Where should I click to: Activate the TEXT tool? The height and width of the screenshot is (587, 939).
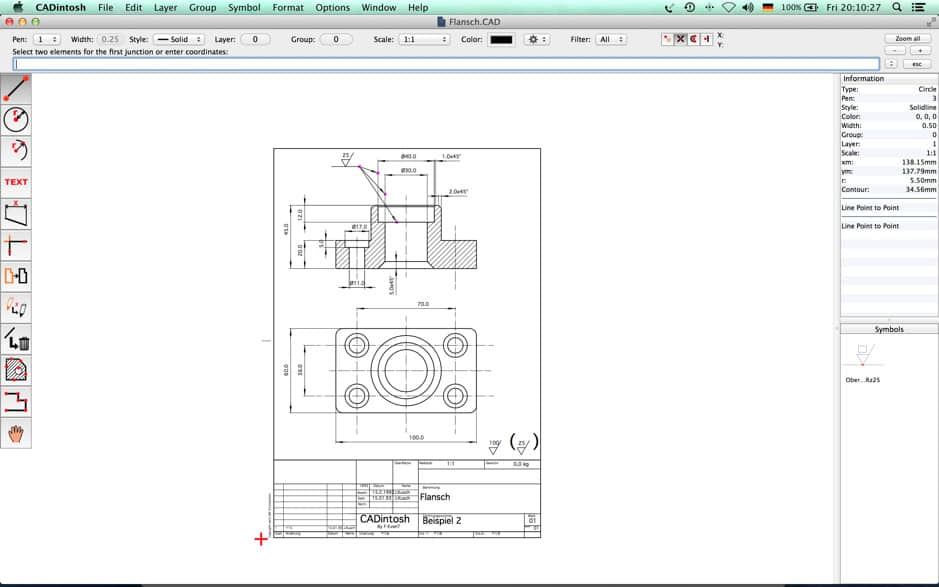[x=16, y=182]
